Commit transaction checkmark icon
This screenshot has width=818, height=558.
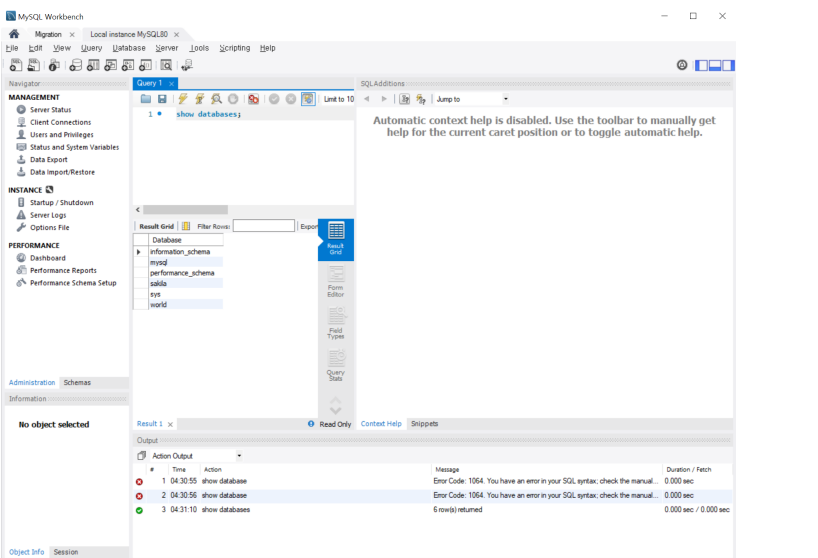click(274, 99)
